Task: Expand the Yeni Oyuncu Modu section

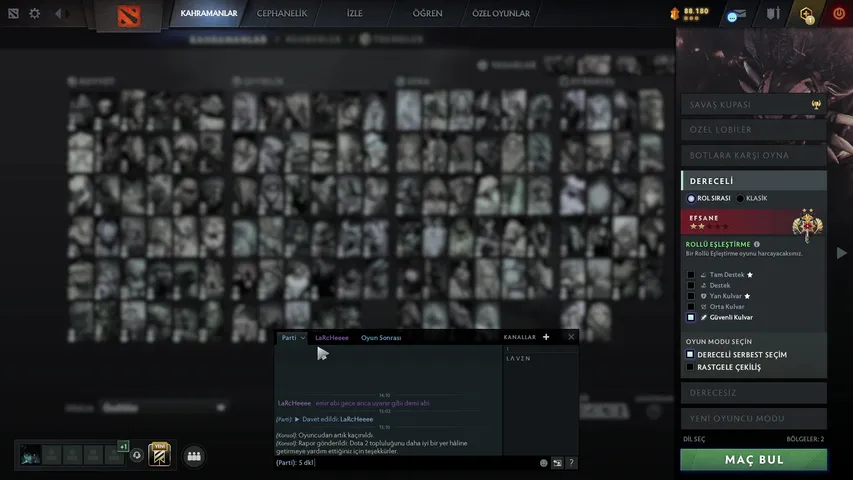Action: click(753, 419)
